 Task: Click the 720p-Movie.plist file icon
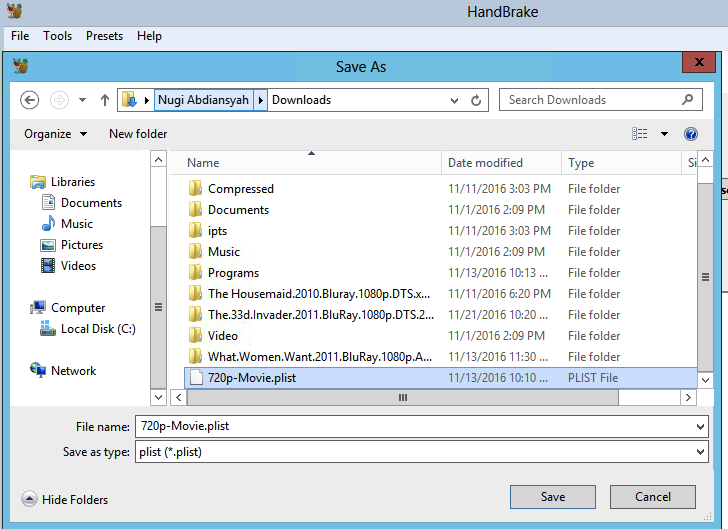click(x=196, y=378)
